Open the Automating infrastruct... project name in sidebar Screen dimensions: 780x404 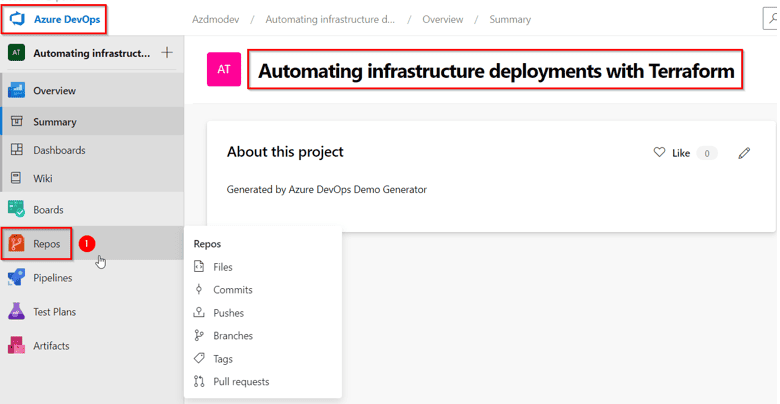pyautogui.click(x=92, y=53)
